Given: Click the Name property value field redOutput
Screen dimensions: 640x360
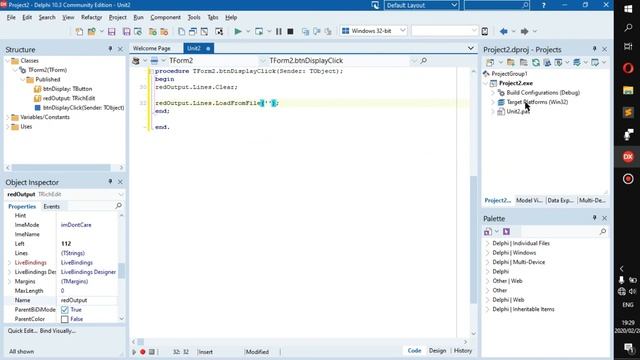Looking at the screenshot, I should point(88,300).
